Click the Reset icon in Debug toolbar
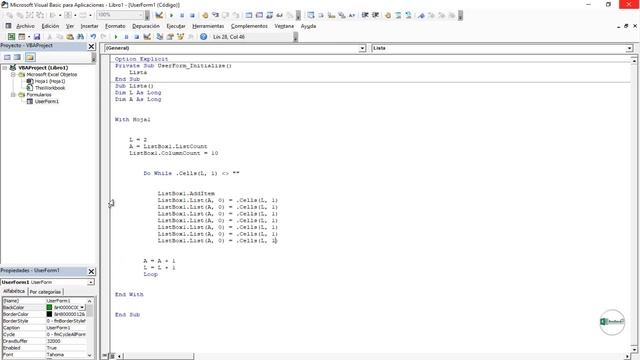The width and height of the screenshot is (640, 360). pos(192,15)
